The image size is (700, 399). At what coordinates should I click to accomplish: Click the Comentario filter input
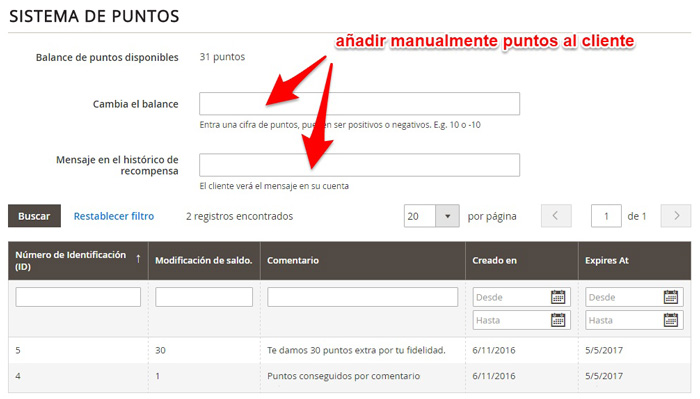362,297
